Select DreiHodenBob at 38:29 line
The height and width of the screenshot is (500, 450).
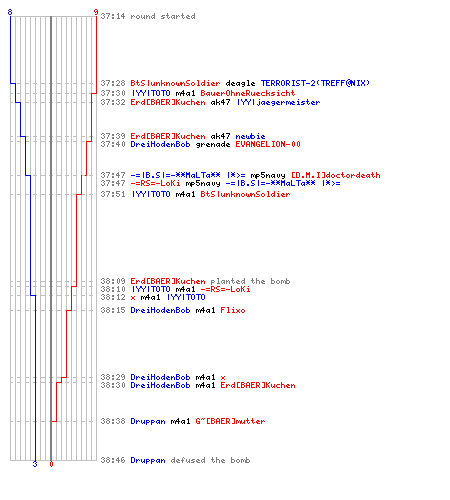160,377
